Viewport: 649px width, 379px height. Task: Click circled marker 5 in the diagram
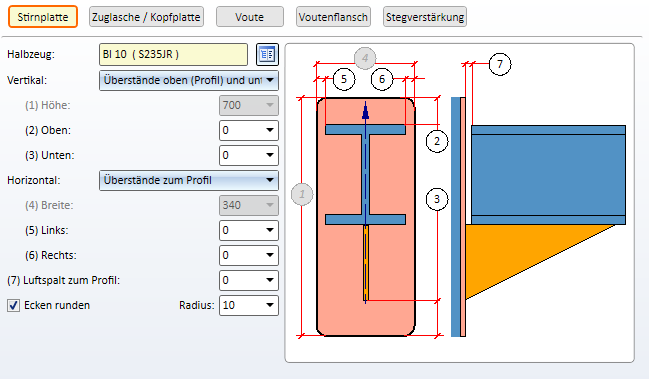pyautogui.click(x=344, y=79)
